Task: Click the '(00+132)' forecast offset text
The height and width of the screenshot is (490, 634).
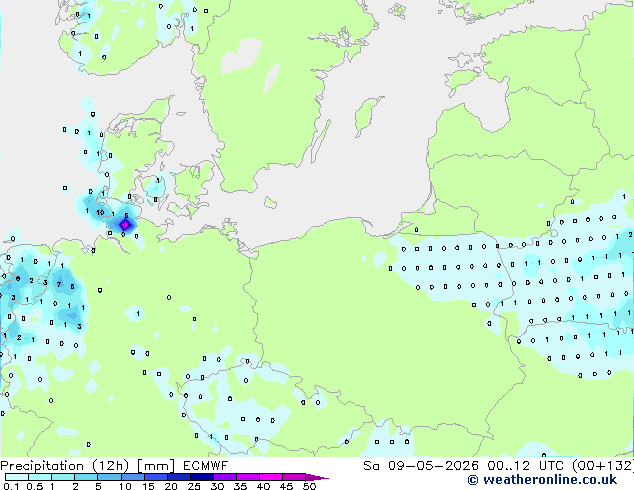Action: [x=603, y=466]
